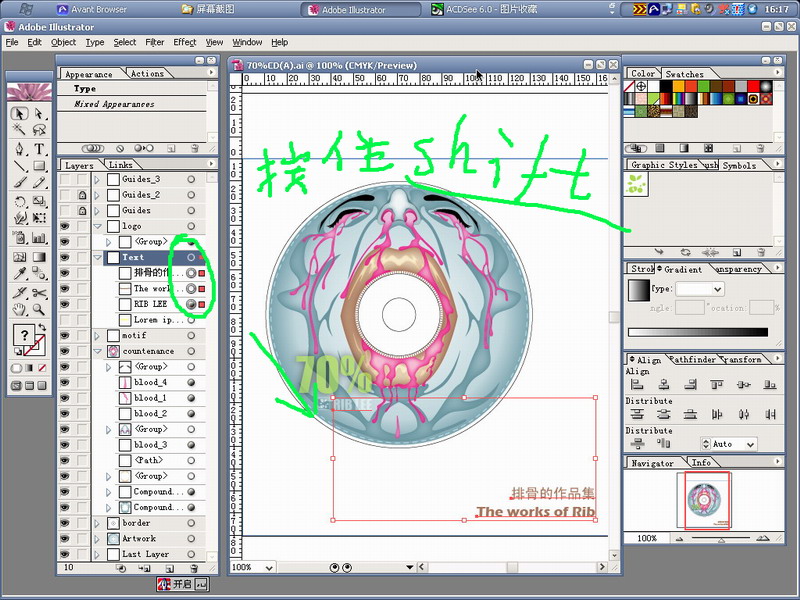
Task: Click the Vertical Align Bottom icon
Action: pos(770,385)
